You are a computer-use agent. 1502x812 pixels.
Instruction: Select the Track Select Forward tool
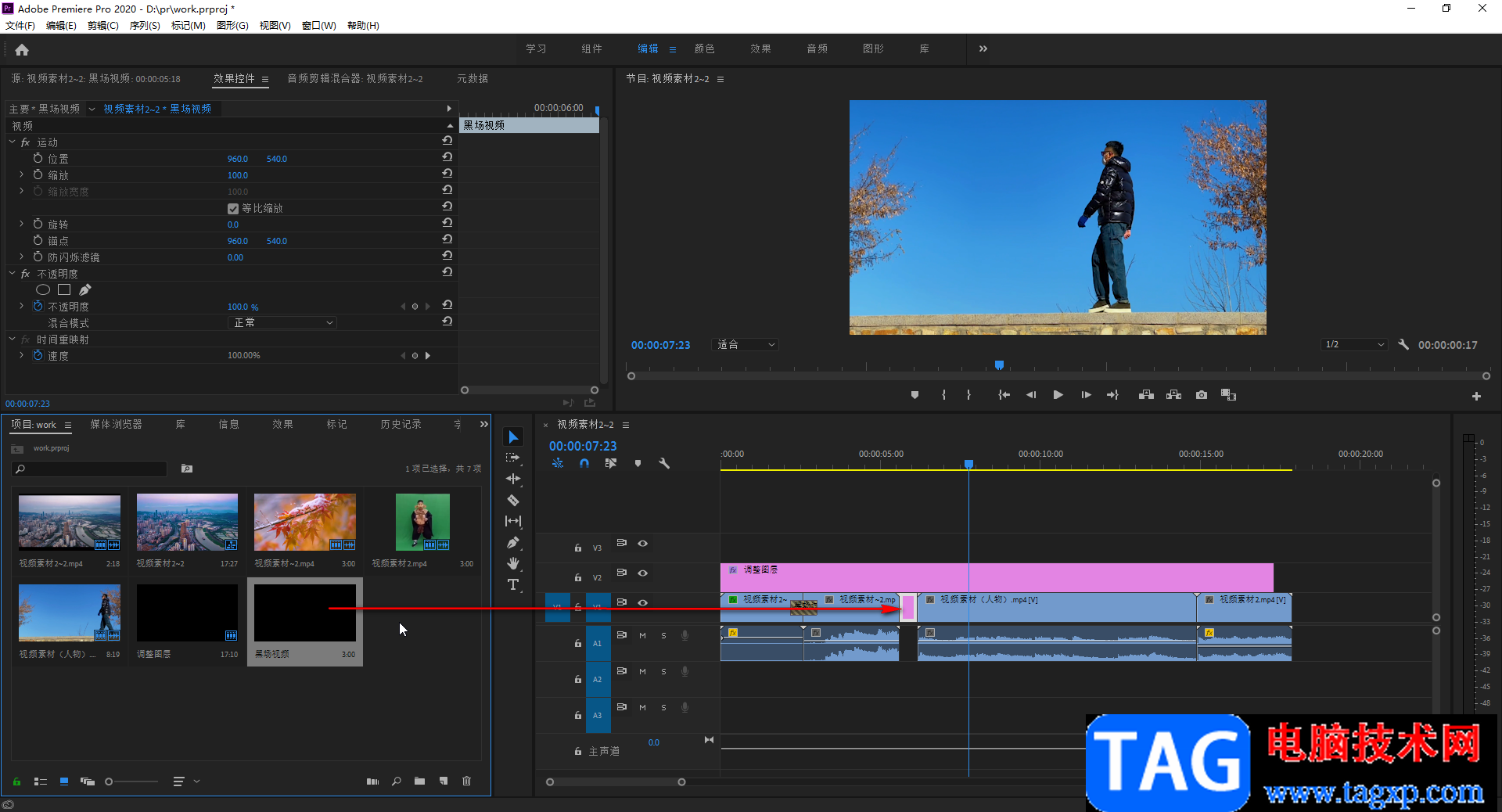coord(513,458)
